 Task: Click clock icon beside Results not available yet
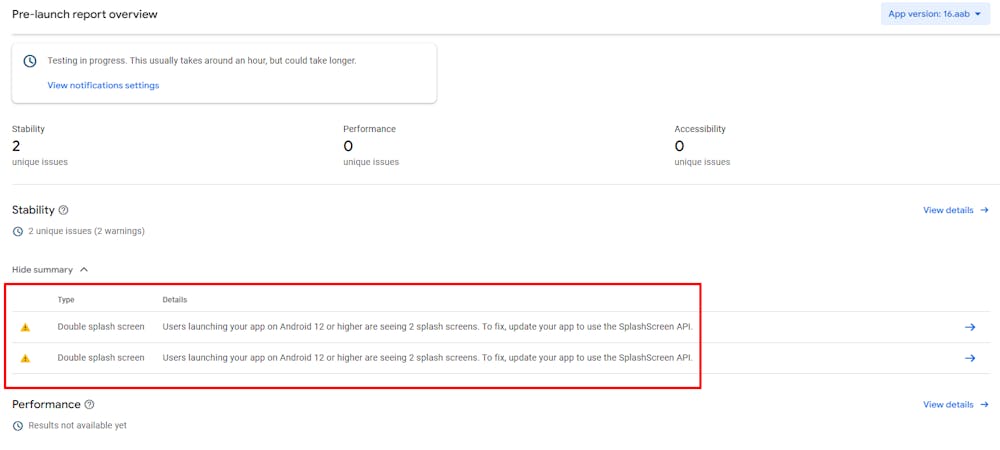pos(18,426)
